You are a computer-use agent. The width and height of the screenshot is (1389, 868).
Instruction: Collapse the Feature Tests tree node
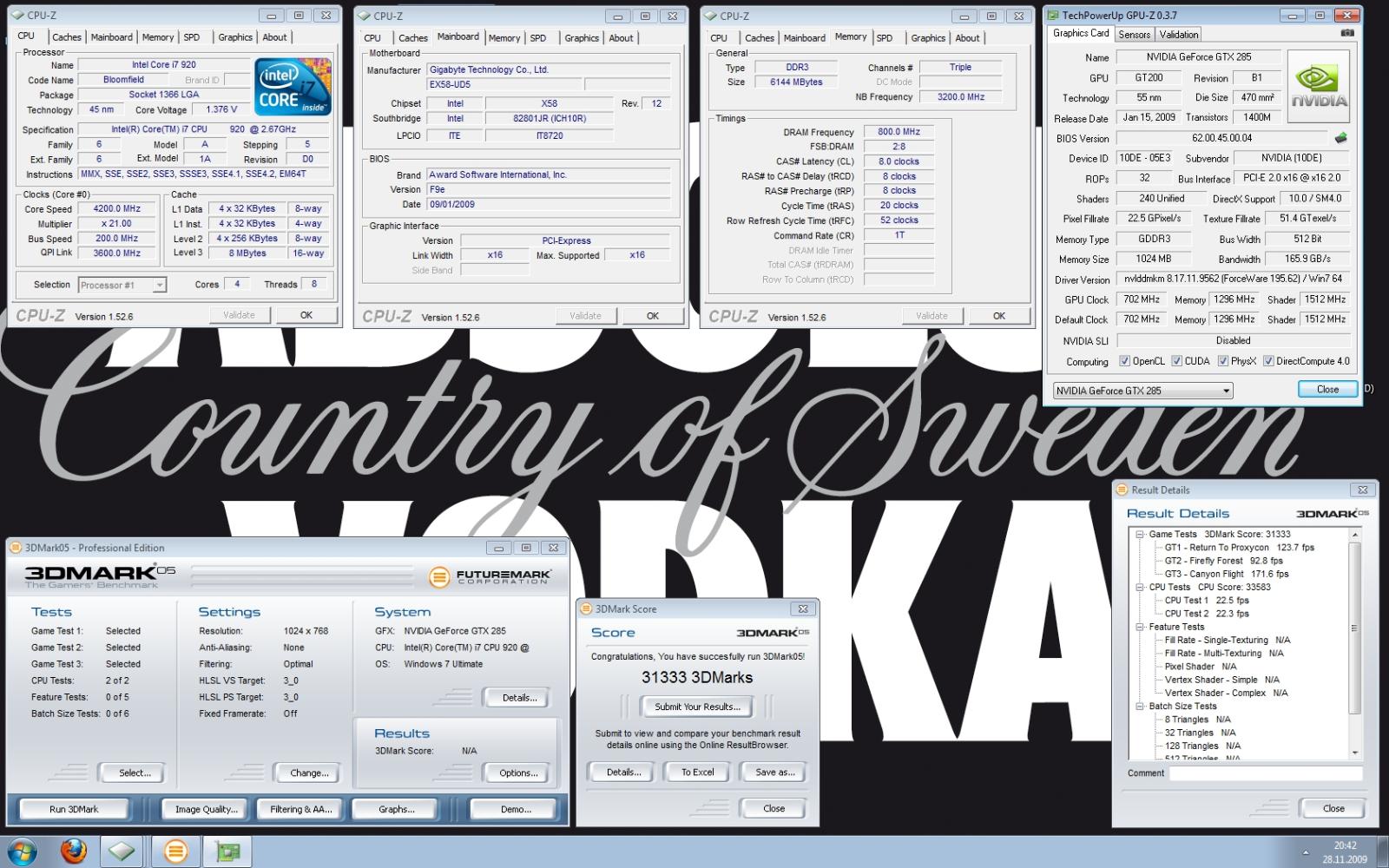click(1140, 627)
